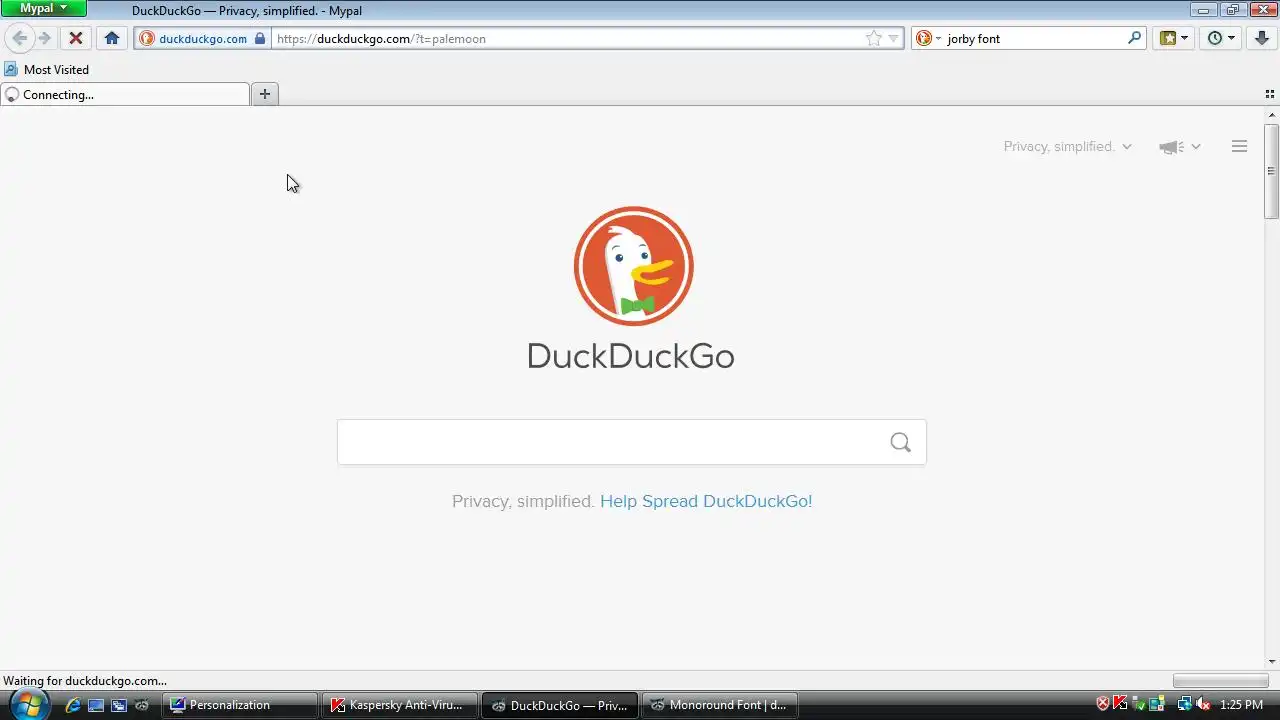The height and width of the screenshot is (720, 1280).
Task: Open the Most Visited bookmarks folder
Action: tap(47, 69)
